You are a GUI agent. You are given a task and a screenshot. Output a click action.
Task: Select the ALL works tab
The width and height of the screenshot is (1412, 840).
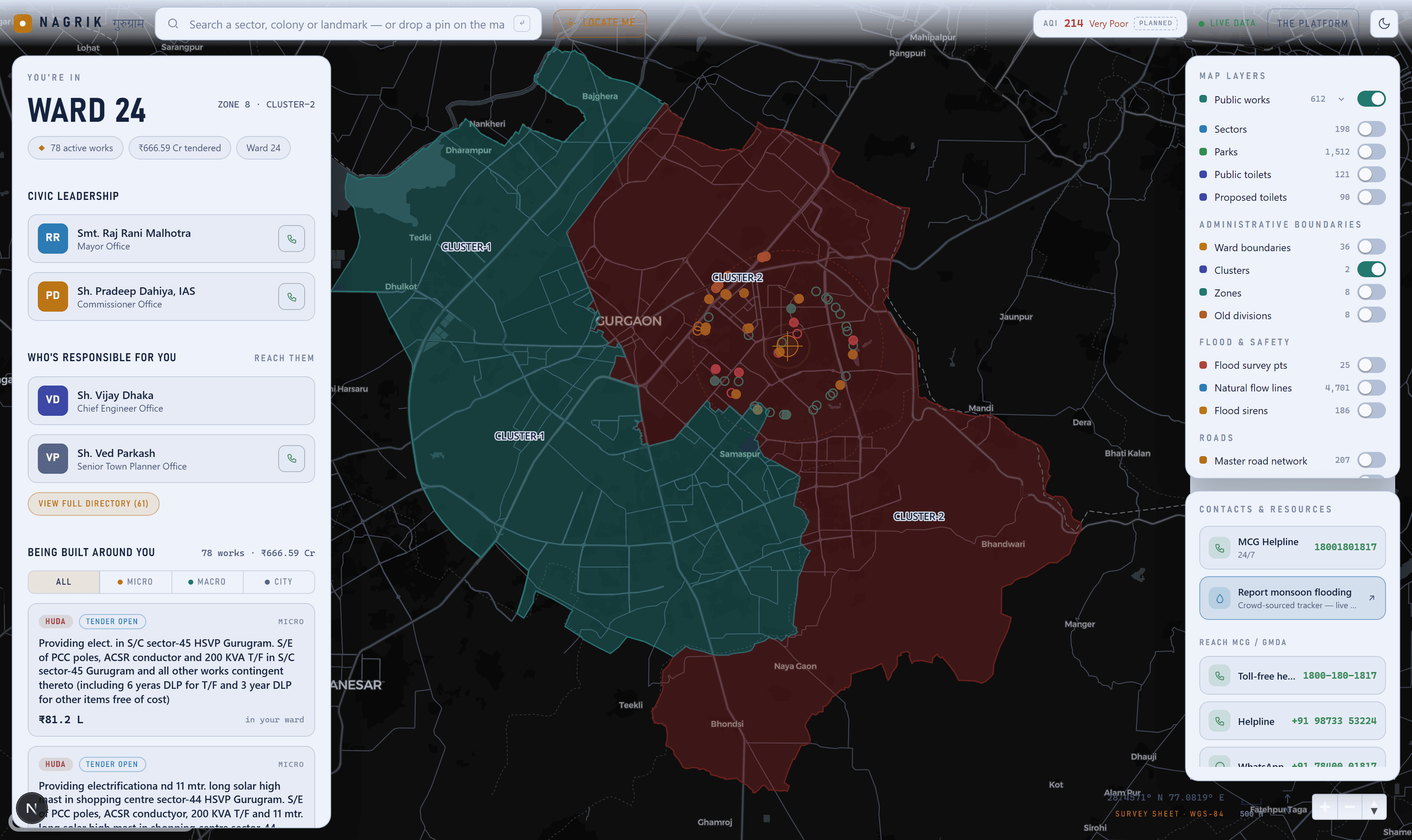tap(64, 582)
